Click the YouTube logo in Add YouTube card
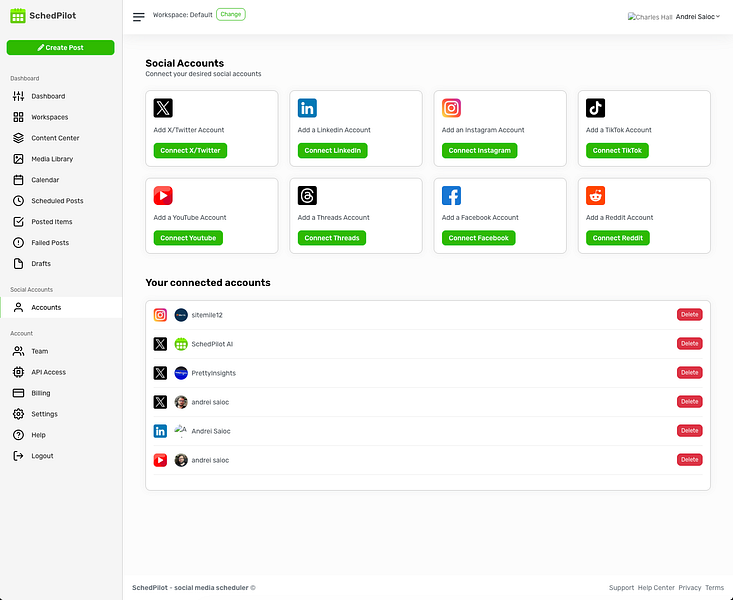The height and width of the screenshot is (600, 733). 163,195
